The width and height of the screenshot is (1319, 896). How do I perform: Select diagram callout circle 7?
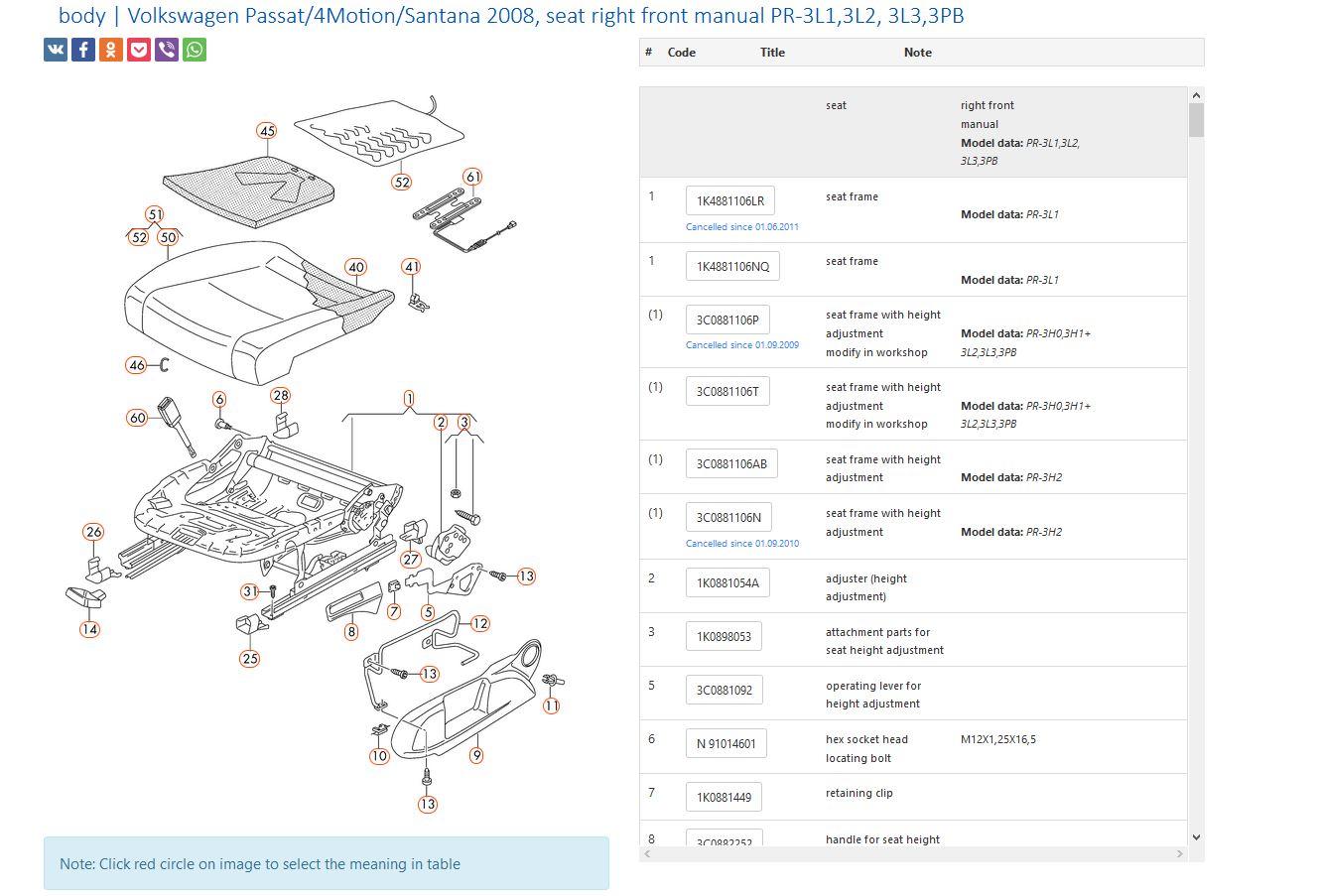(x=394, y=611)
